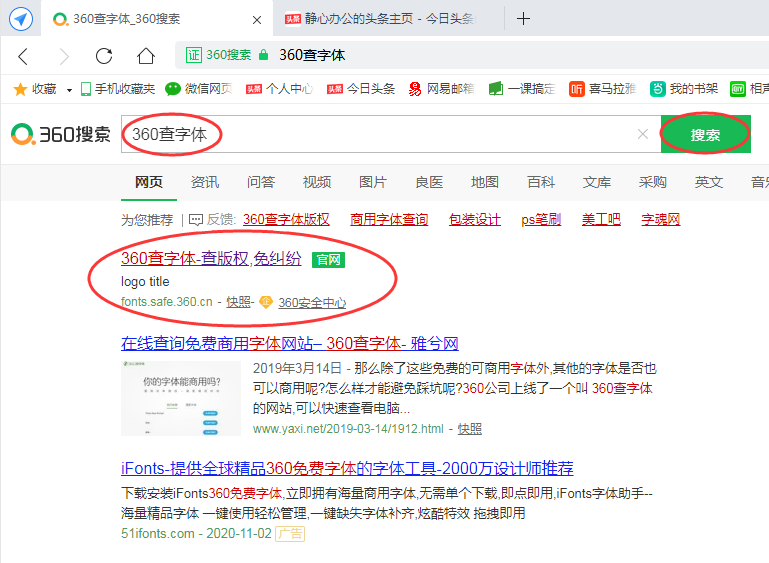Open result 360查字体-查版权,免纠纷

click(x=211, y=258)
